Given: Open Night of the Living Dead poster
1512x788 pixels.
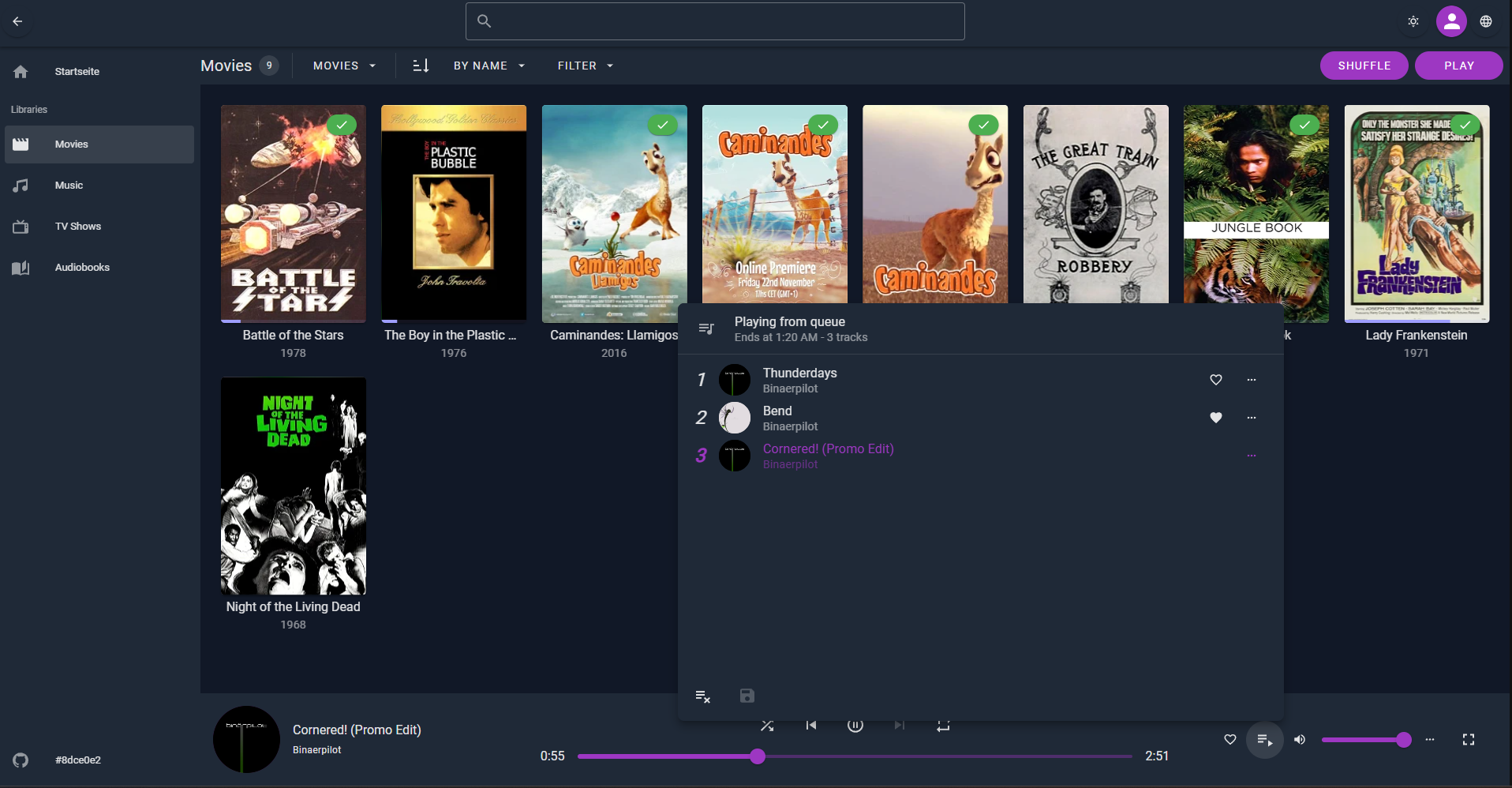Looking at the screenshot, I should coord(293,486).
